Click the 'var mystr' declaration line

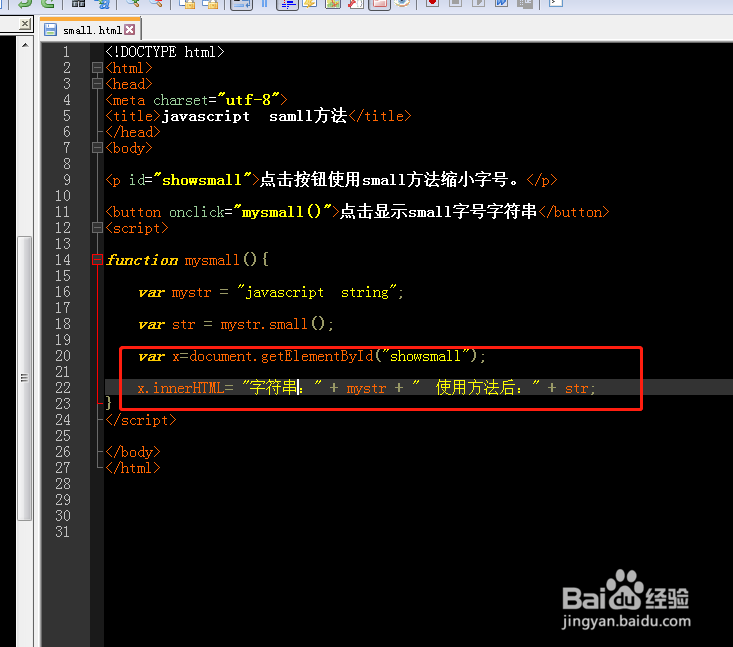point(271,292)
